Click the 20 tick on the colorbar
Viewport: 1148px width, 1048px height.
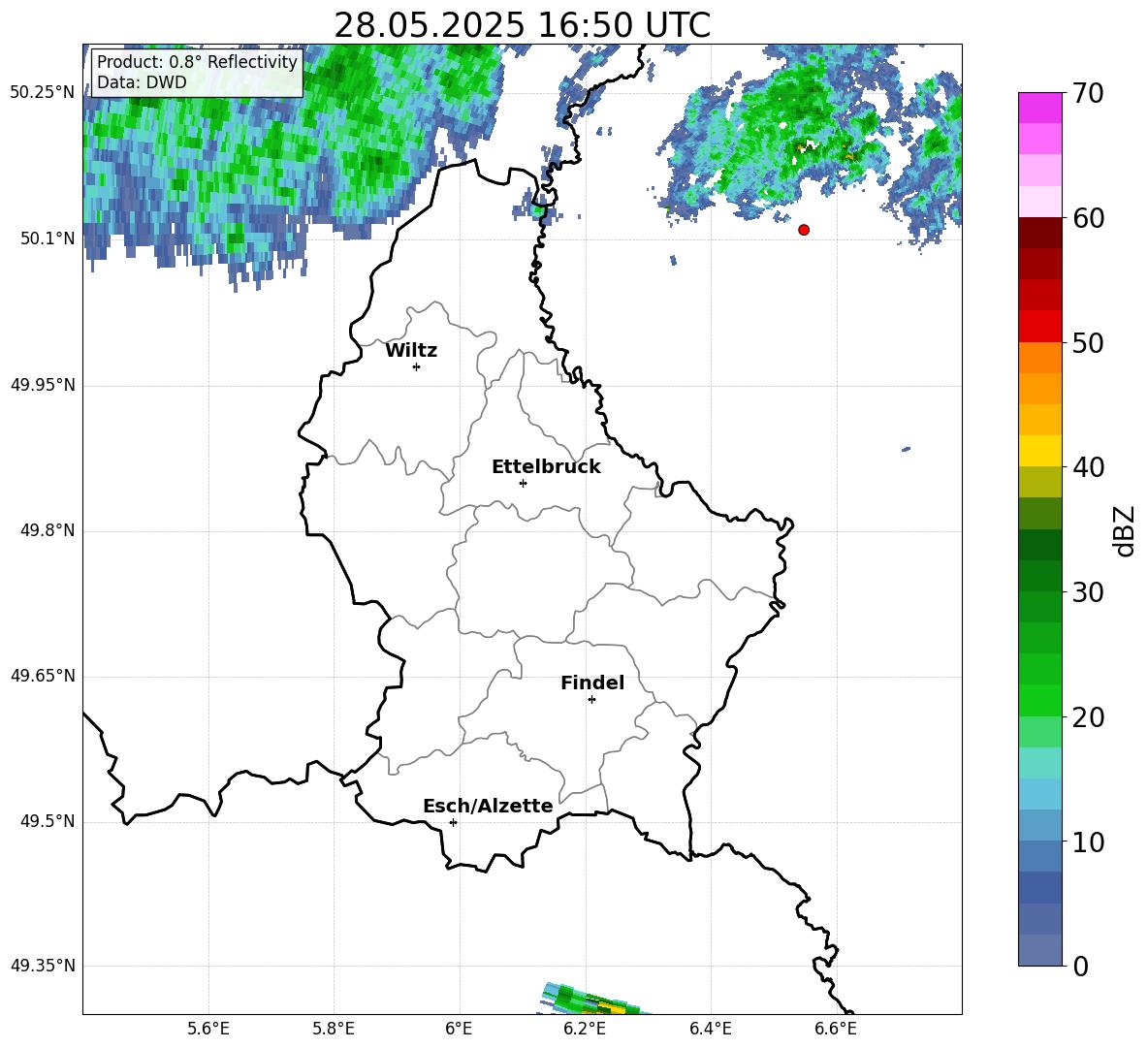[x=1088, y=717]
